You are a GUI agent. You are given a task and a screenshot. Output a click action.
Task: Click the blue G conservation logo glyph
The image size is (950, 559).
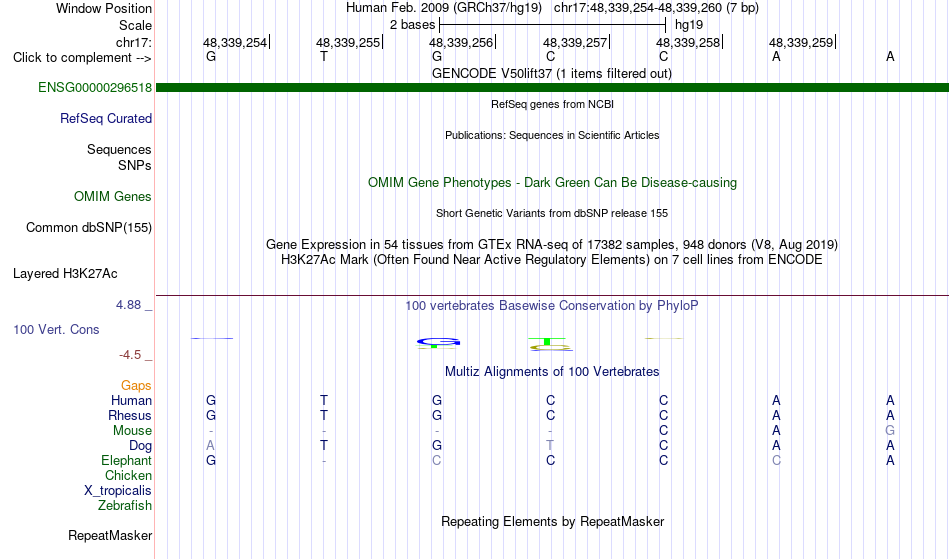[438, 342]
